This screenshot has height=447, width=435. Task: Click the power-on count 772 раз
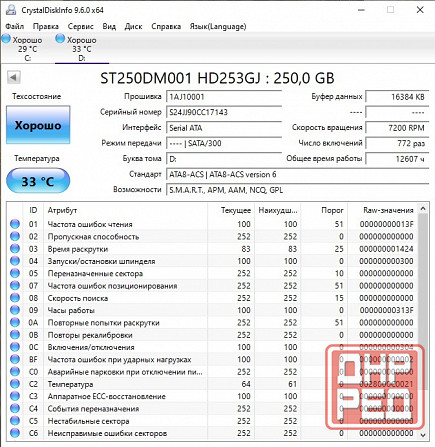pos(397,143)
